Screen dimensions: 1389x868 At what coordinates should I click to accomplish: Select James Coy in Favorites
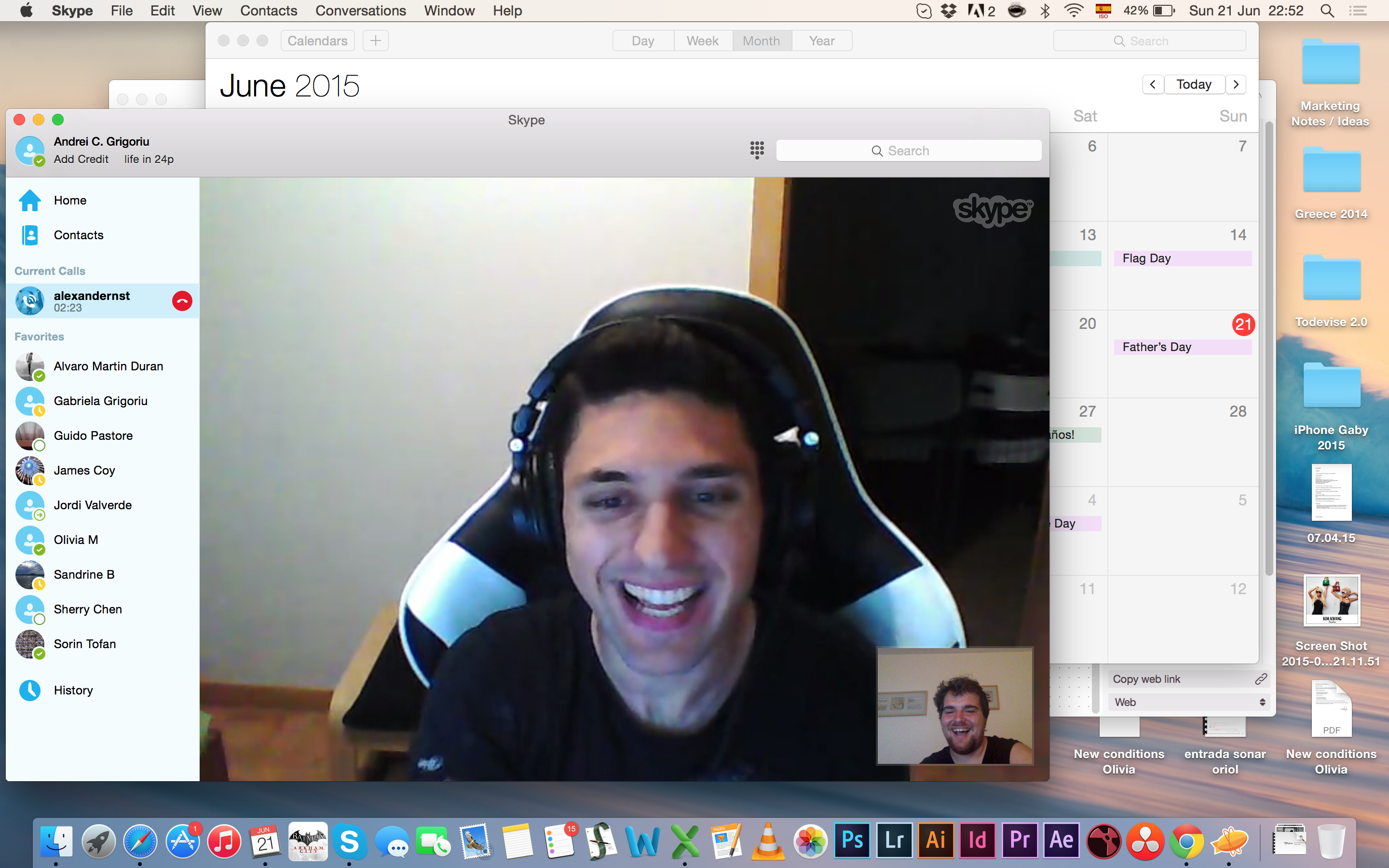coord(102,470)
